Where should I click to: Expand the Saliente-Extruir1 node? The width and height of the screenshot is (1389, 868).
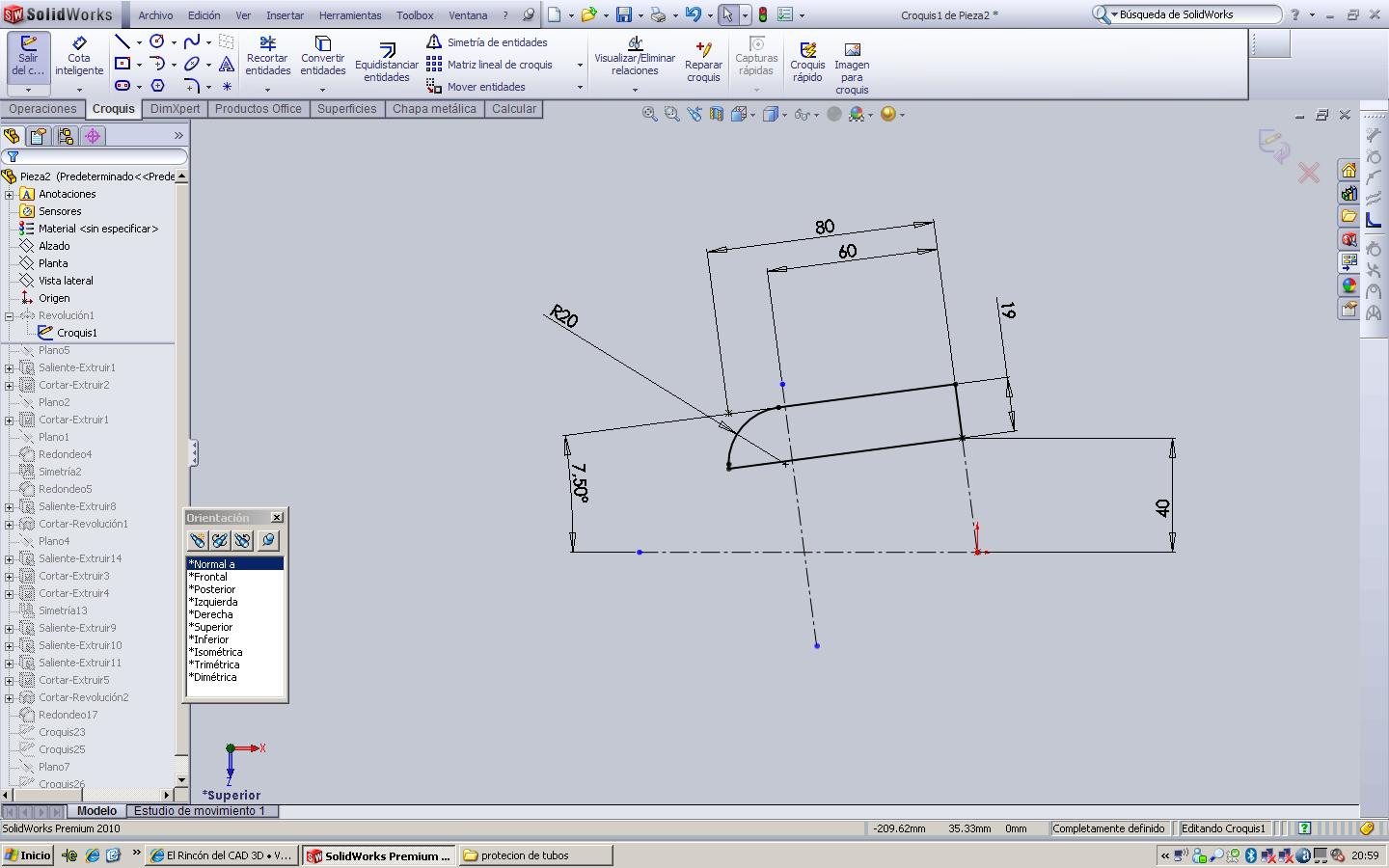[10, 367]
